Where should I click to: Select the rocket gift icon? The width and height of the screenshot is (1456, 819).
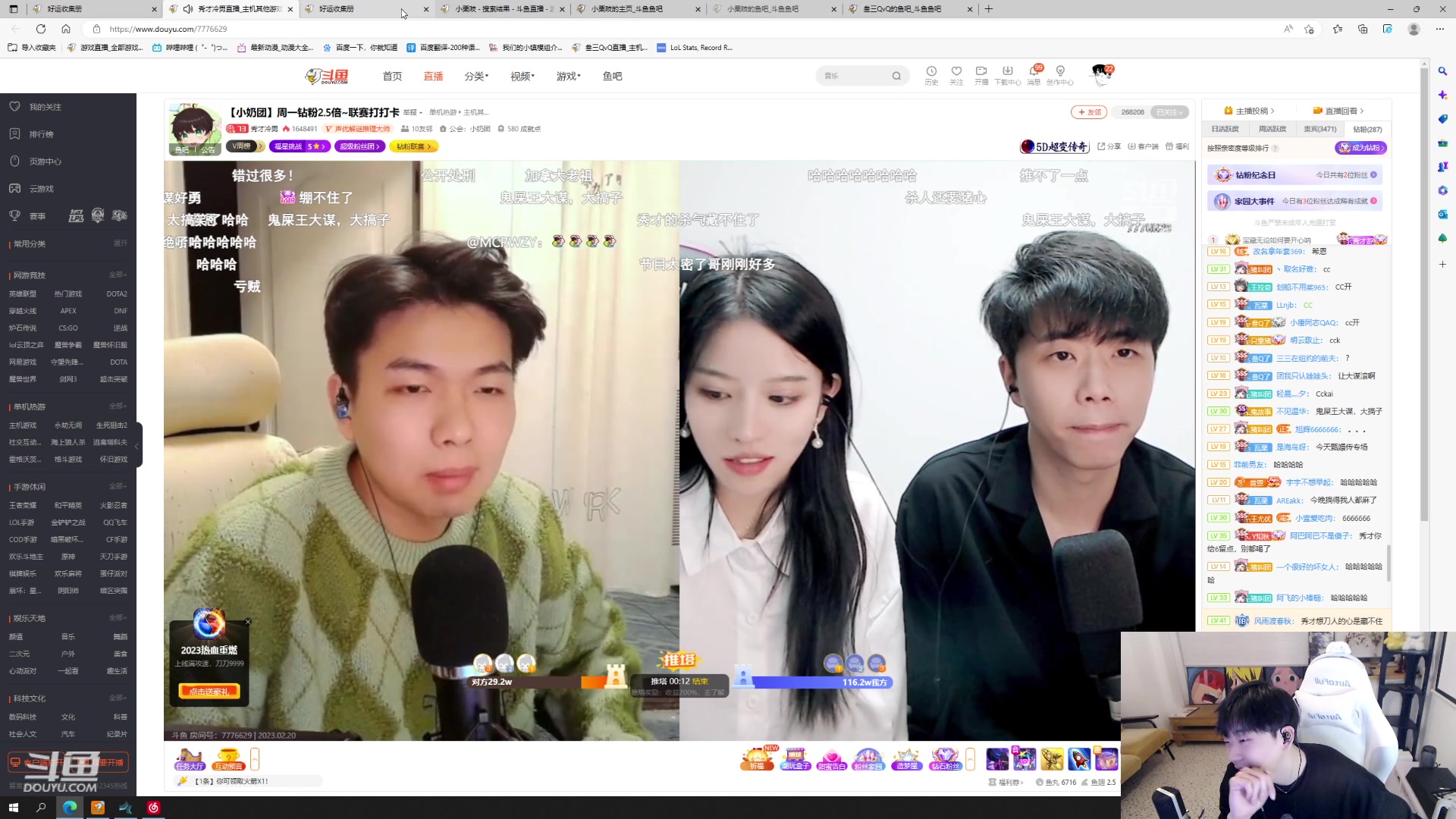1079,758
